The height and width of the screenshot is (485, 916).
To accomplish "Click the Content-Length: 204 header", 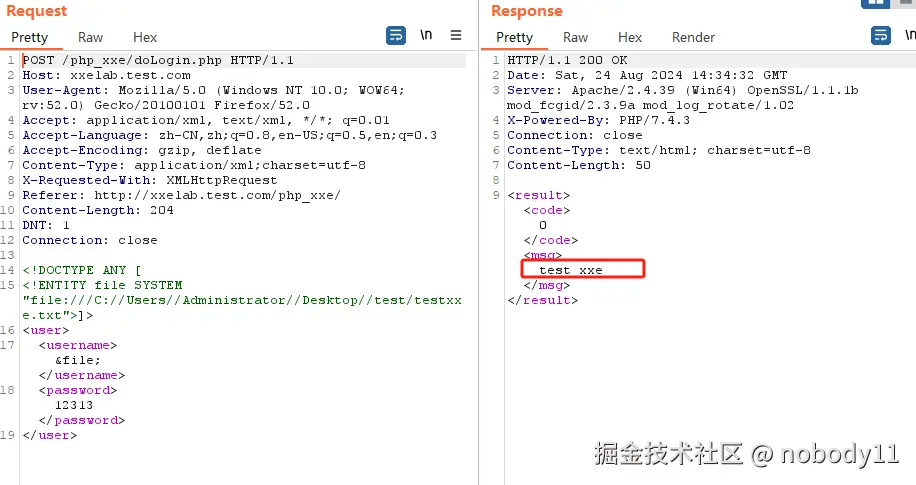I will click(x=98, y=210).
